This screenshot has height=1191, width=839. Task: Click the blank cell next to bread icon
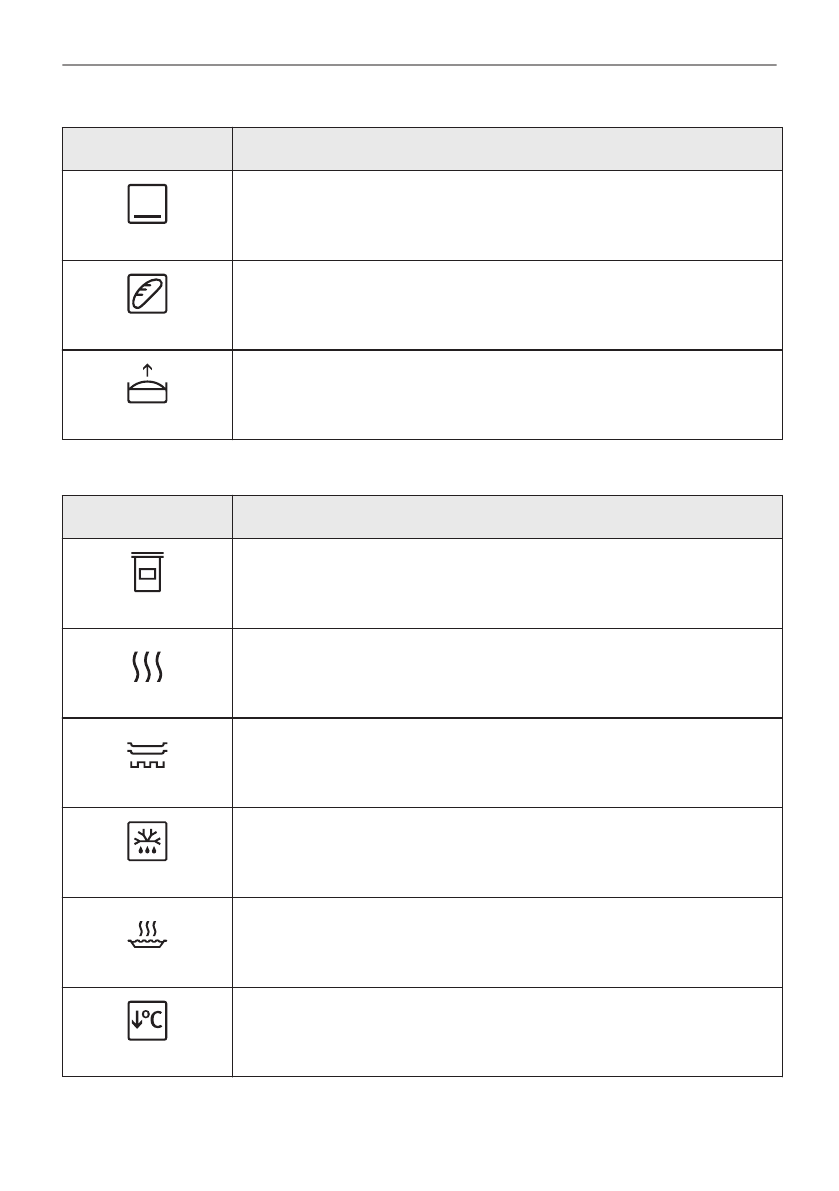(x=507, y=305)
